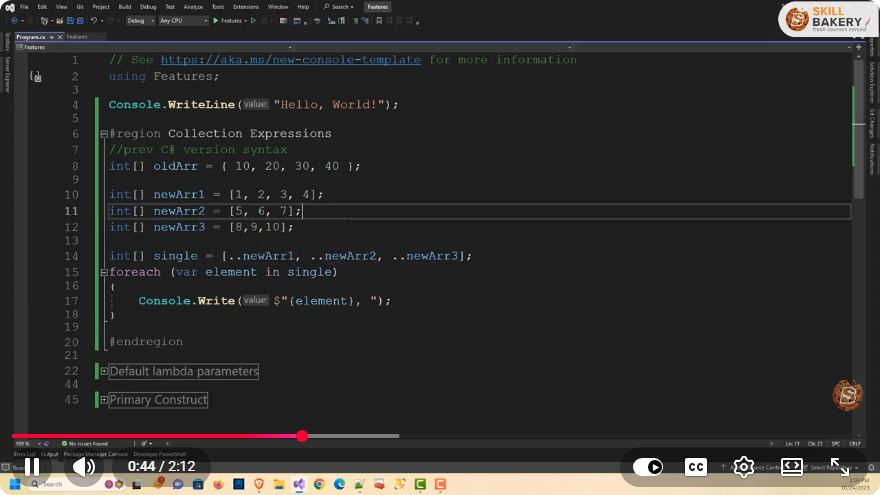880x495 pixels.
Task: Click the Console.WriteLine text on line 4
Action: pyautogui.click(x=172, y=105)
